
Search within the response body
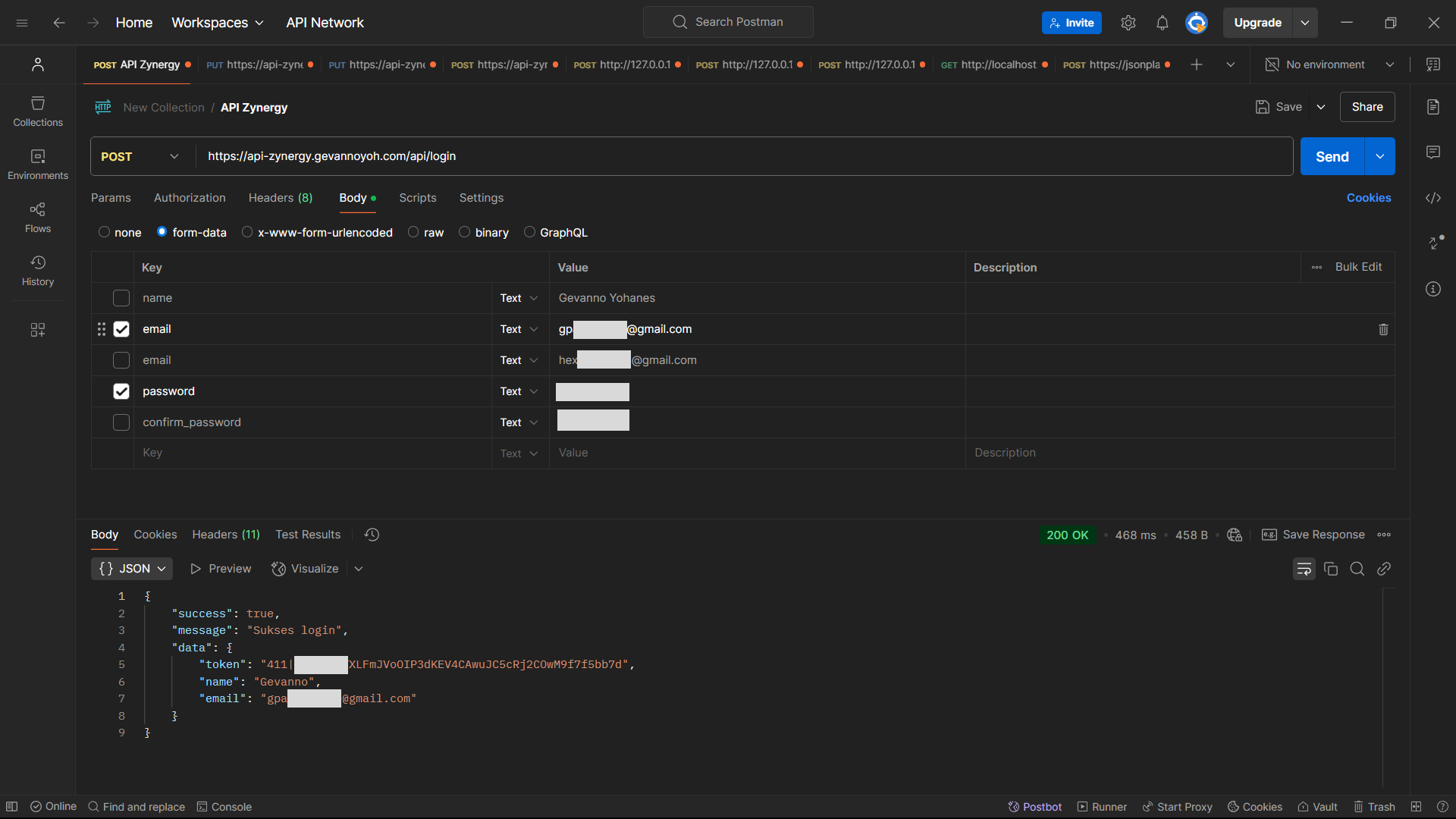[1357, 569]
